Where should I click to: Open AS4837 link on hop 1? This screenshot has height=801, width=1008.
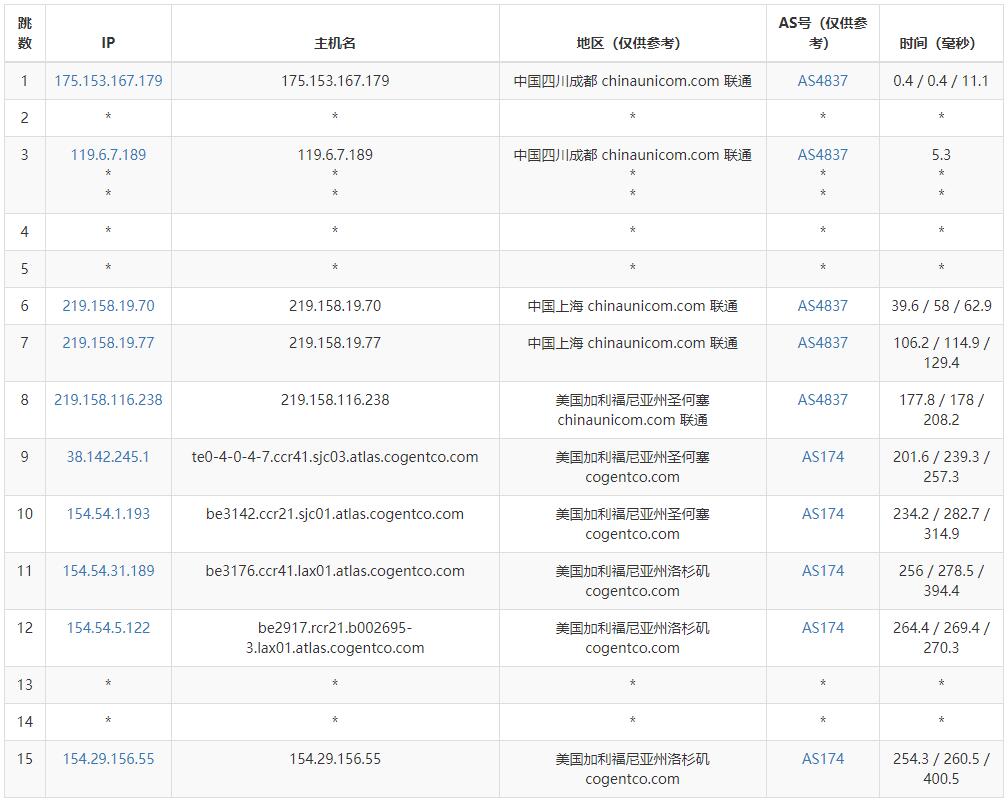(x=822, y=79)
